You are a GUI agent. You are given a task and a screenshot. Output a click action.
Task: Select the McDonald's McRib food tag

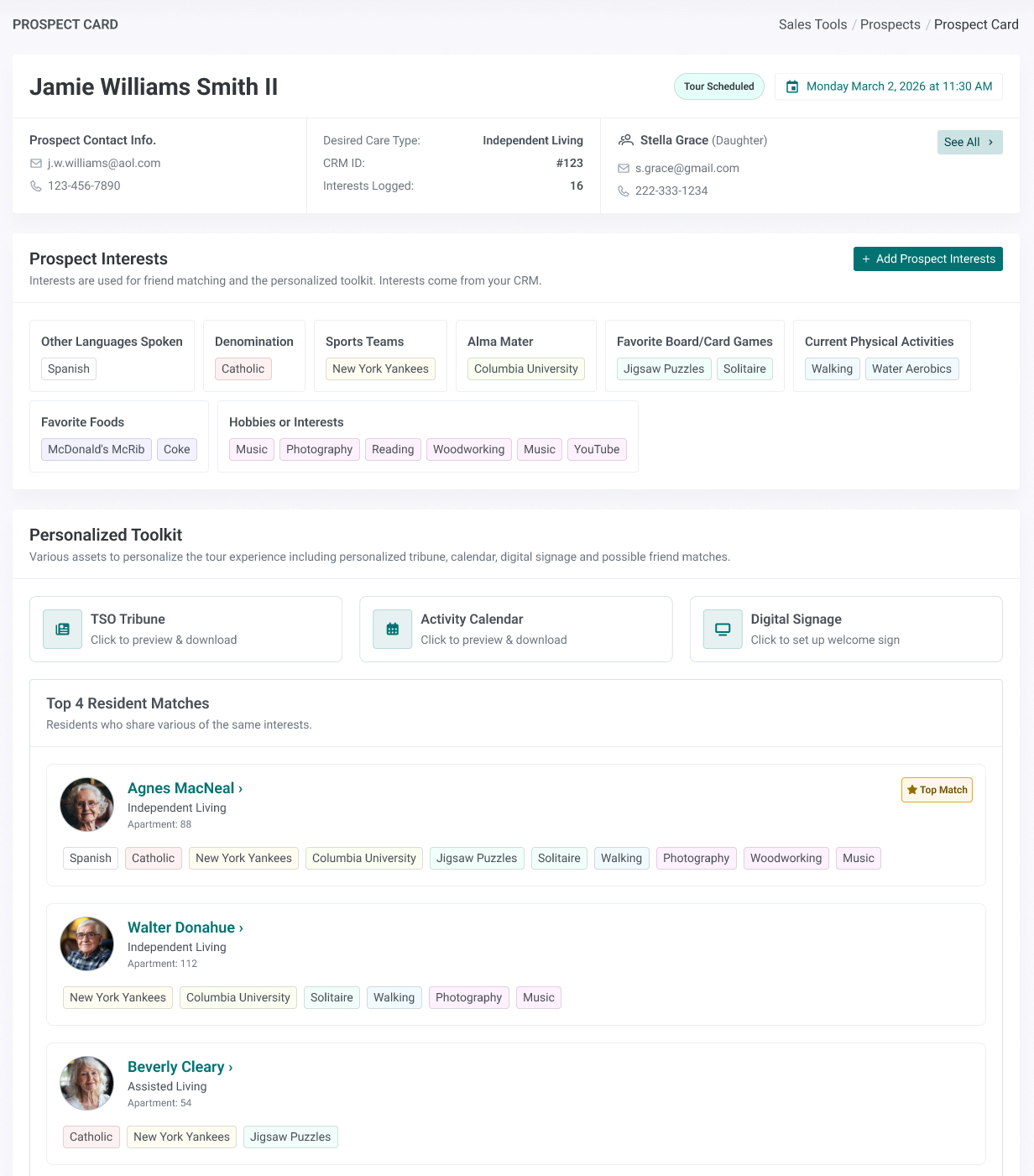97,449
